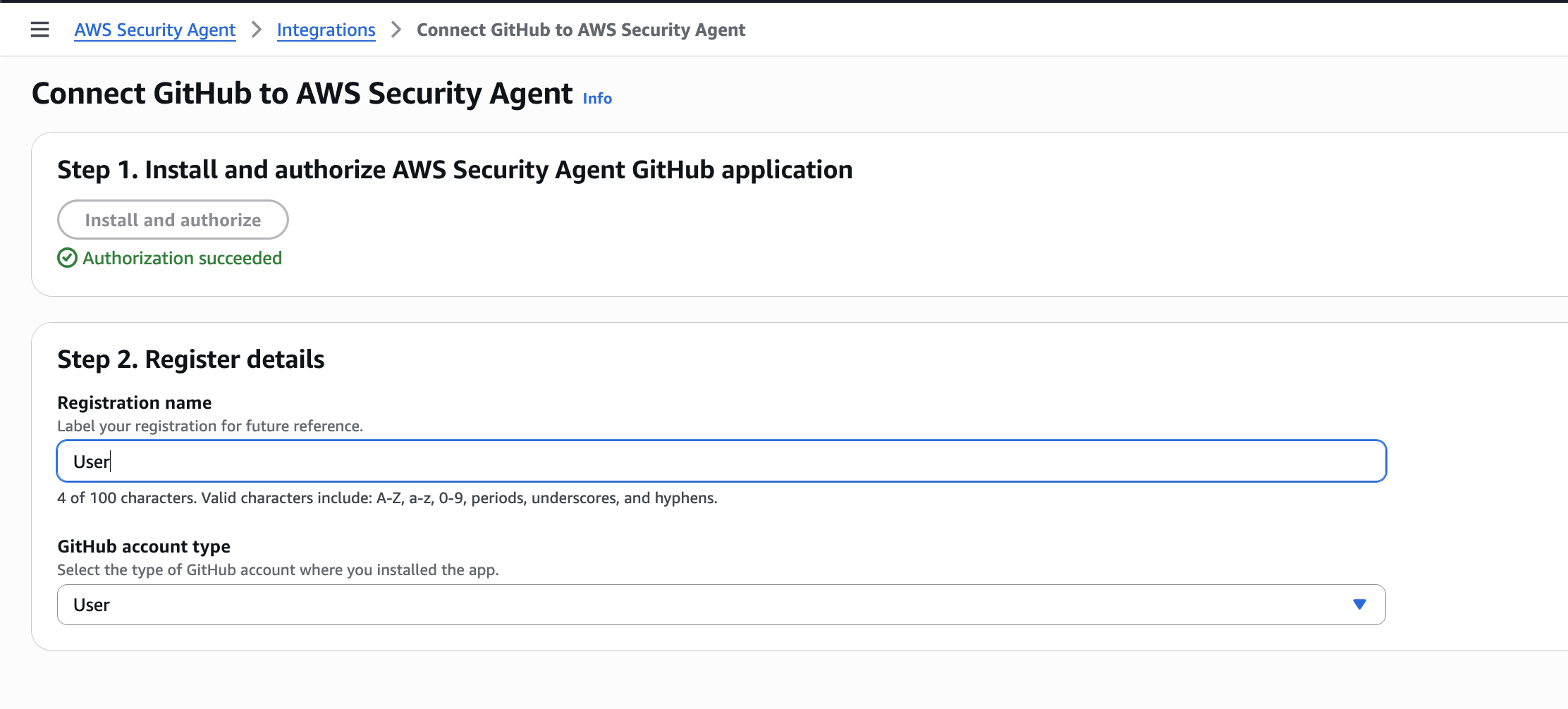Open the Info link beside page title
Image resolution: width=1568 pixels, height=709 pixels.
[x=596, y=99]
